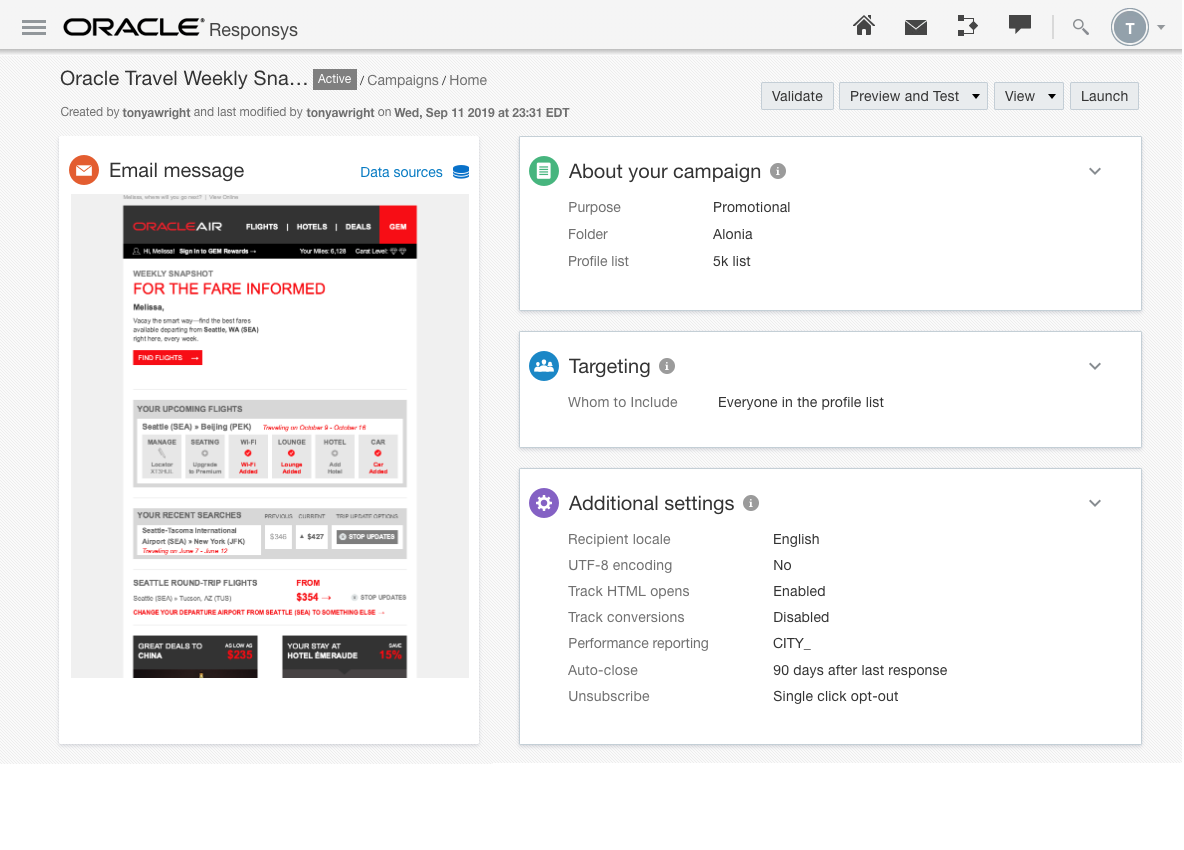This screenshot has width=1184, height=850.
Task: Click the blue Targeting people icon
Action: pyautogui.click(x=544, y=366)
